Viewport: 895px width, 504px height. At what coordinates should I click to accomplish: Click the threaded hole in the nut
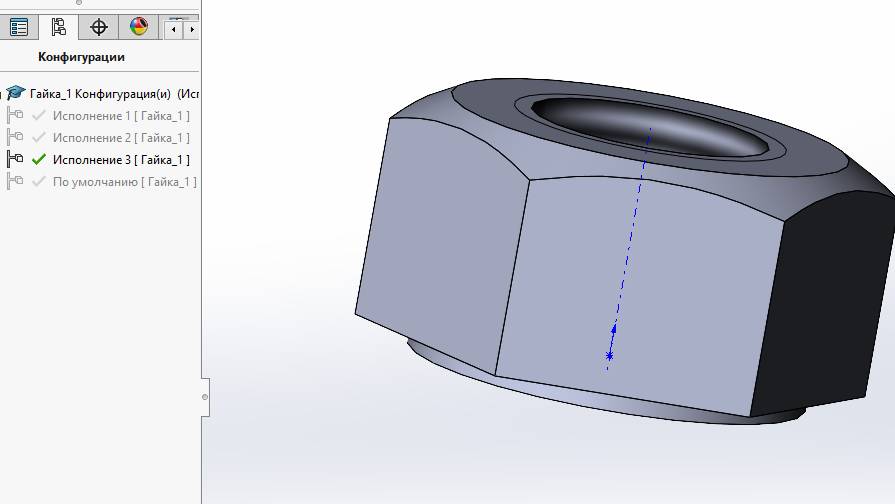coord(650,127)
